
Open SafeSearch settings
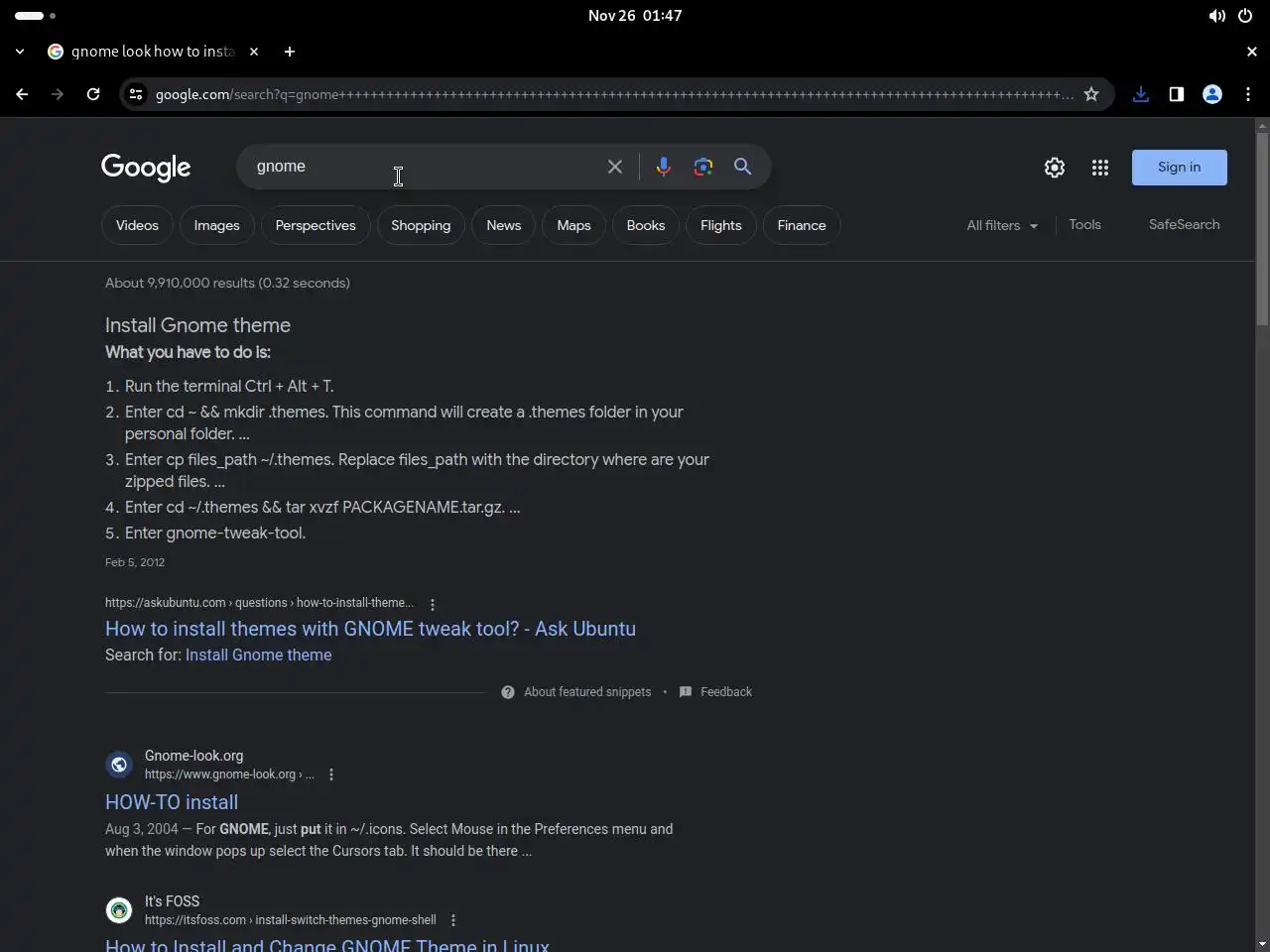1184,225
